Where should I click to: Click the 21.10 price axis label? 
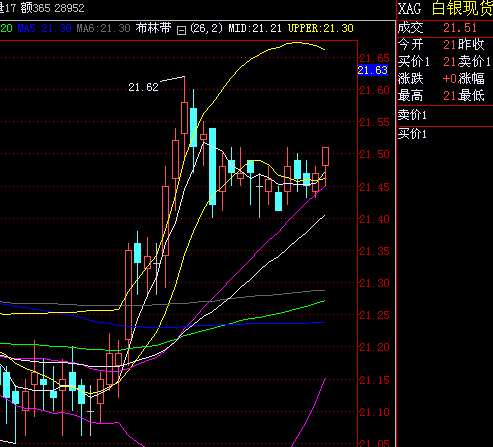[x=374, y=412]
